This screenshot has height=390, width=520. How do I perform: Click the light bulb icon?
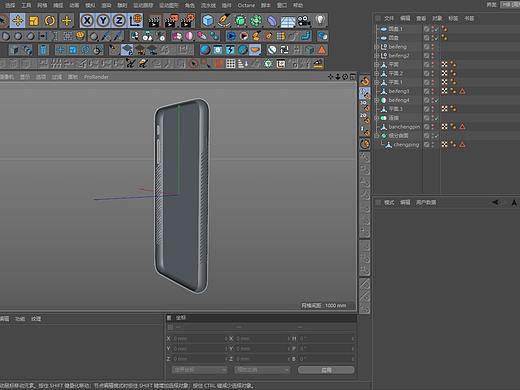320,20
